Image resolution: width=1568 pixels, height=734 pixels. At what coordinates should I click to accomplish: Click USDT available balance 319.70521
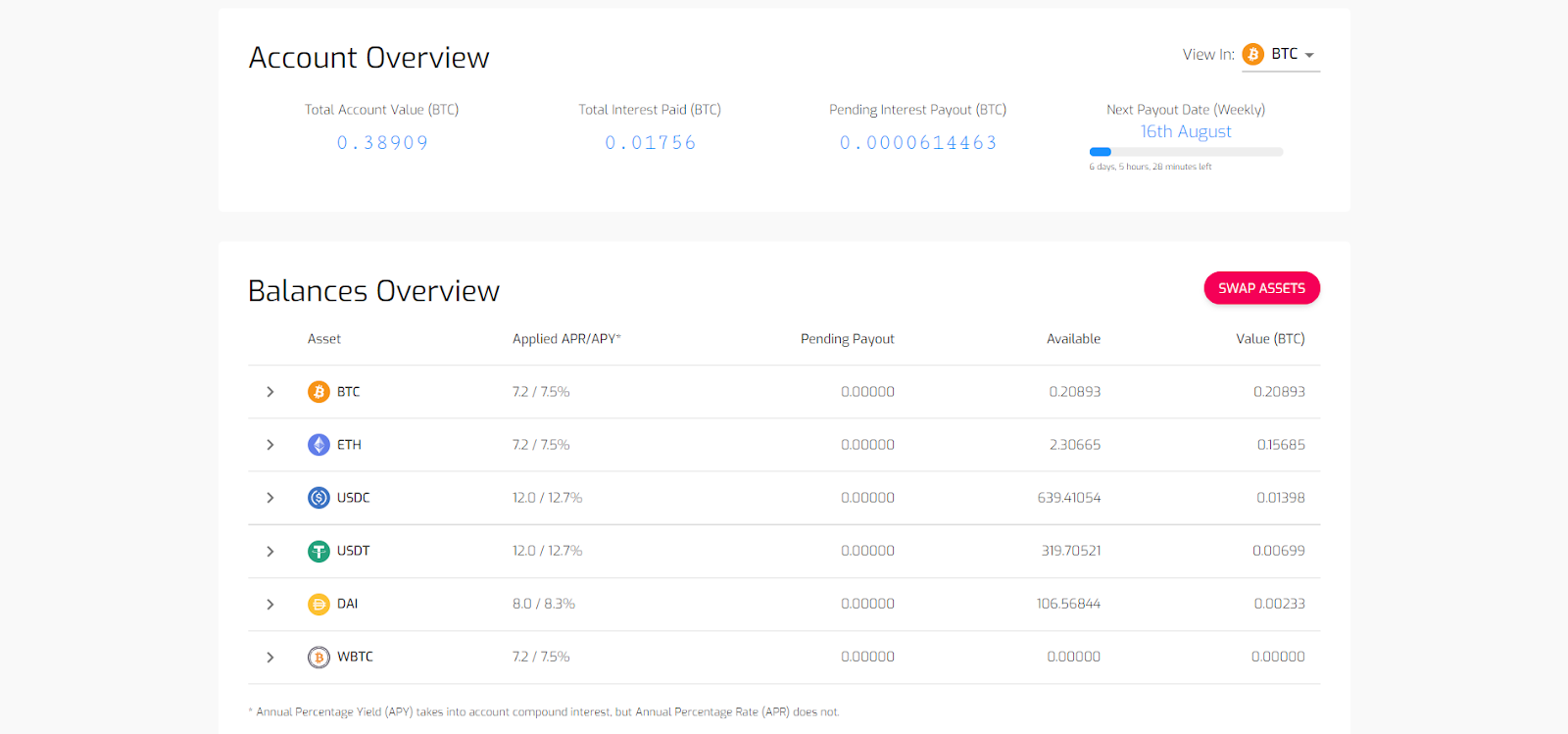tap(1071, 551)
